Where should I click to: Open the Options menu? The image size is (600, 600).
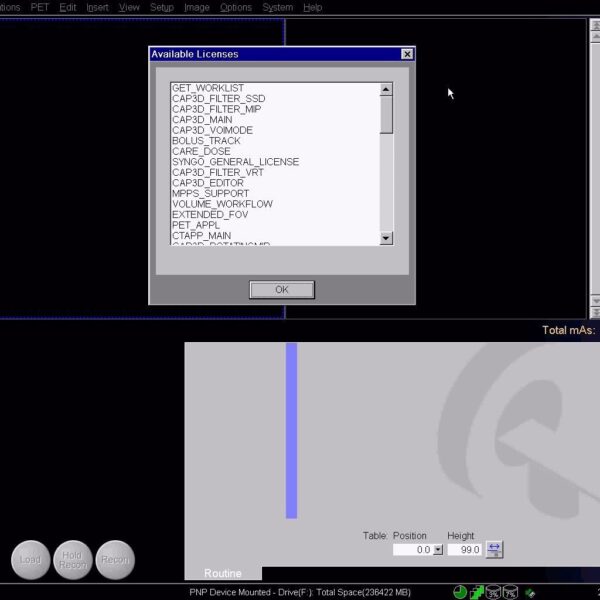pyautogui.click(x=236, y=7)
